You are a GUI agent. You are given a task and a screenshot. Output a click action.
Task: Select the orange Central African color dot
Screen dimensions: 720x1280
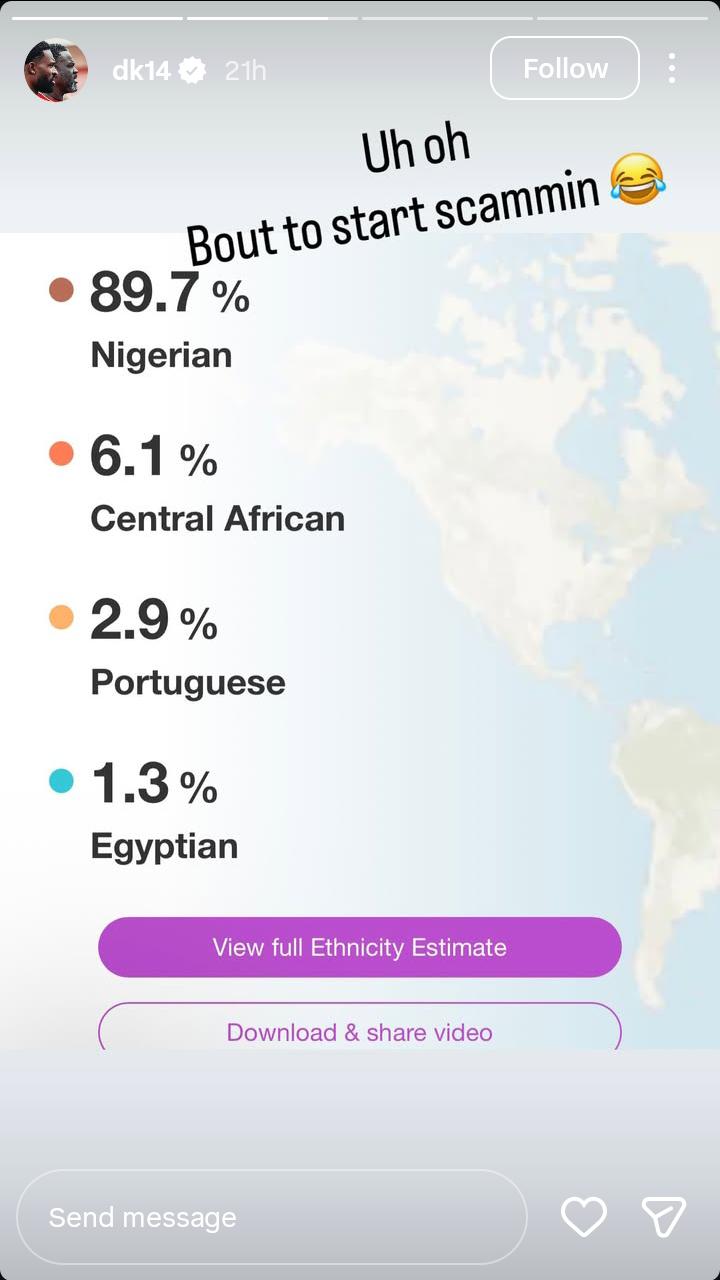point(62,454)
